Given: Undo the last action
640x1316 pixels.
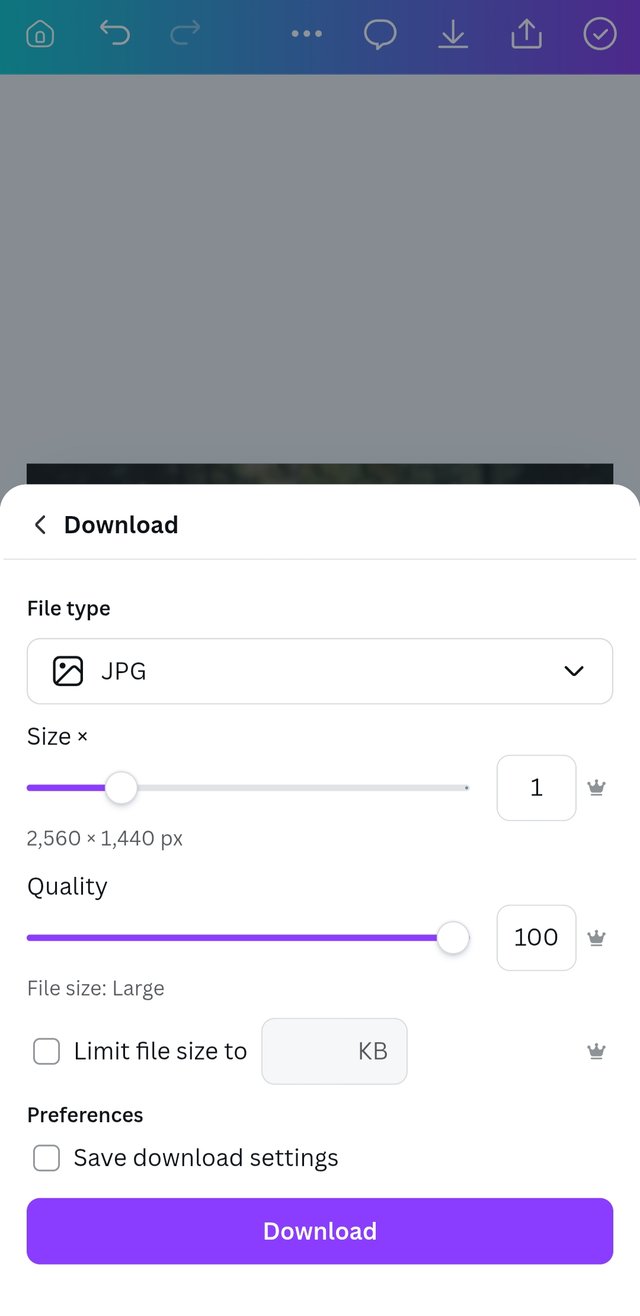Looking at the screenshot, I should pos(115,34).
